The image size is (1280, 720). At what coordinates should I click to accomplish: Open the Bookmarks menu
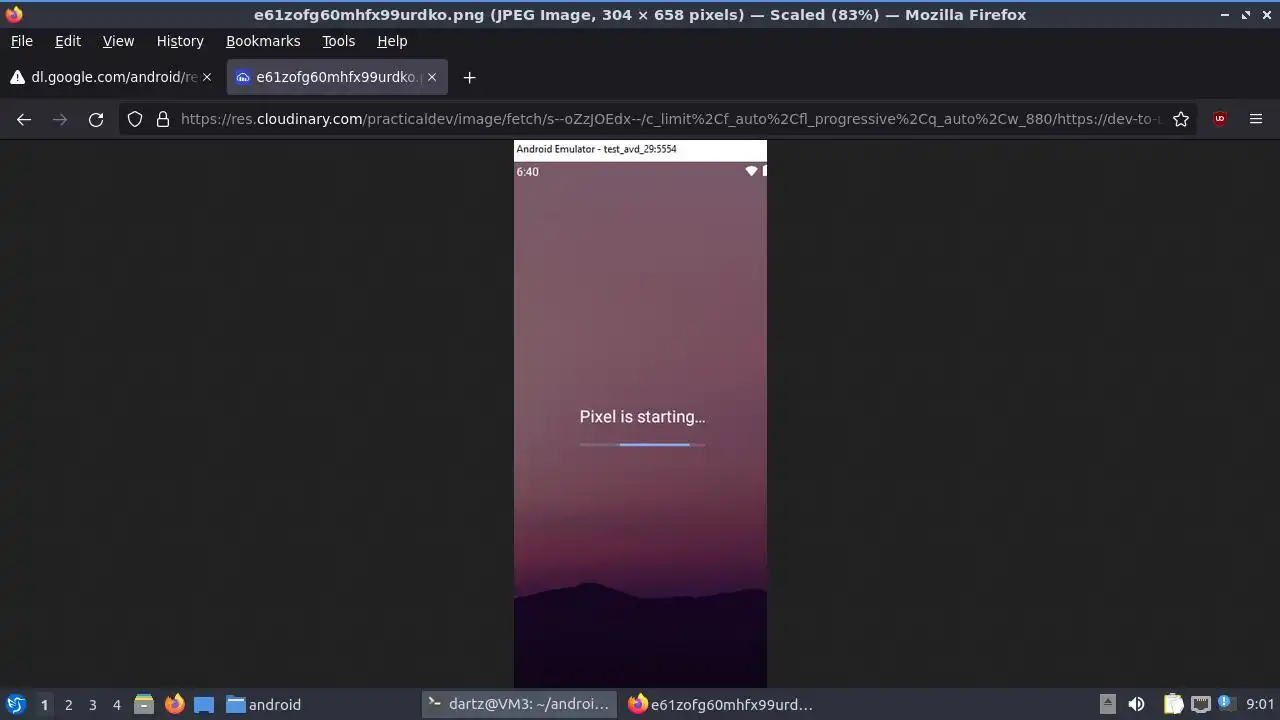pyautogui.click(x=263, y=41)
